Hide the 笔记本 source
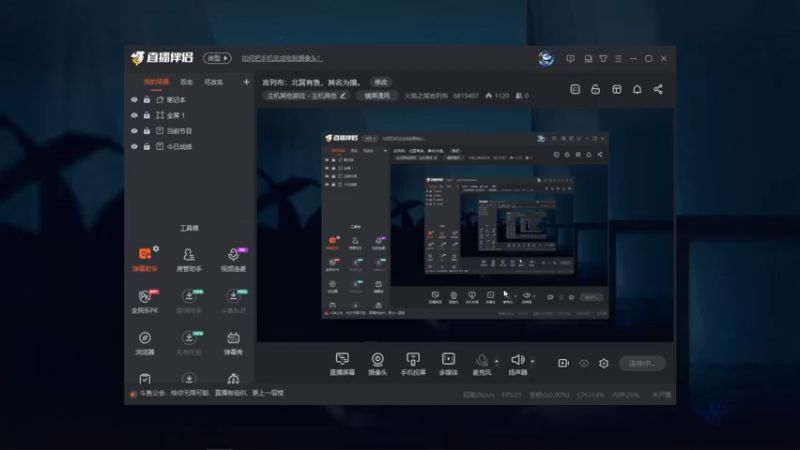Image resolution: width=800 pixels, height=450 pixels. [x=134, y=100]
